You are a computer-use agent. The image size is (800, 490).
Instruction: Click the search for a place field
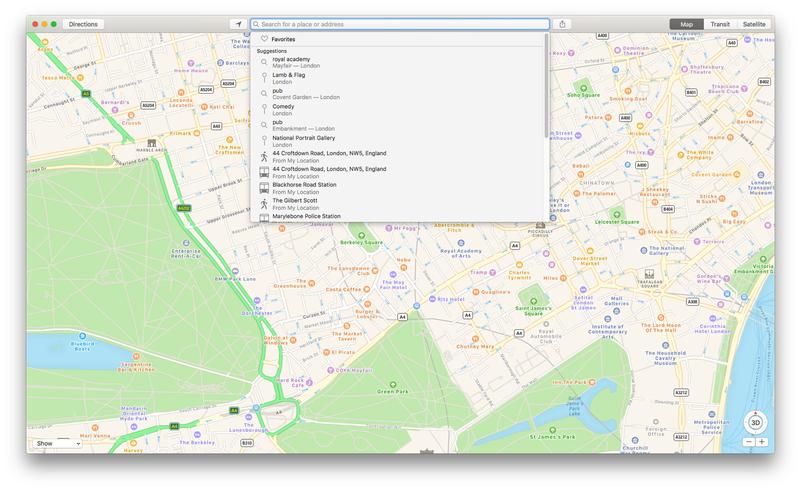[x=400, y=24]
